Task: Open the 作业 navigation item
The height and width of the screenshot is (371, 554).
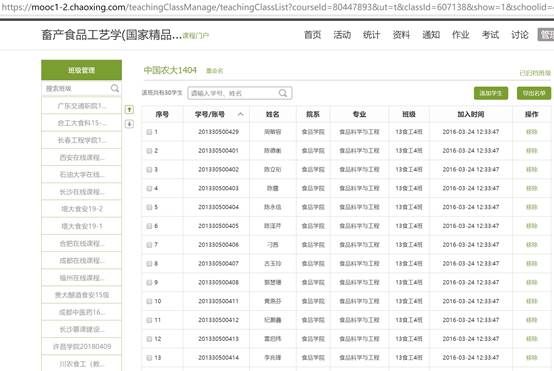Action: 461,35
